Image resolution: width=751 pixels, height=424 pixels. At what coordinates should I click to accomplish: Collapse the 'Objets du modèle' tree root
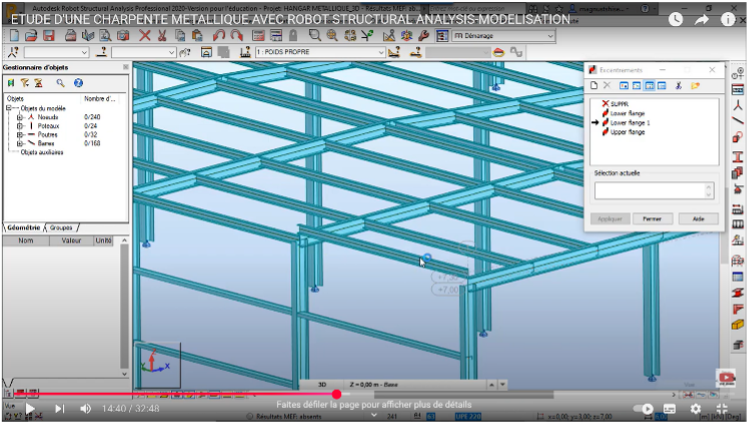point(9,108)
